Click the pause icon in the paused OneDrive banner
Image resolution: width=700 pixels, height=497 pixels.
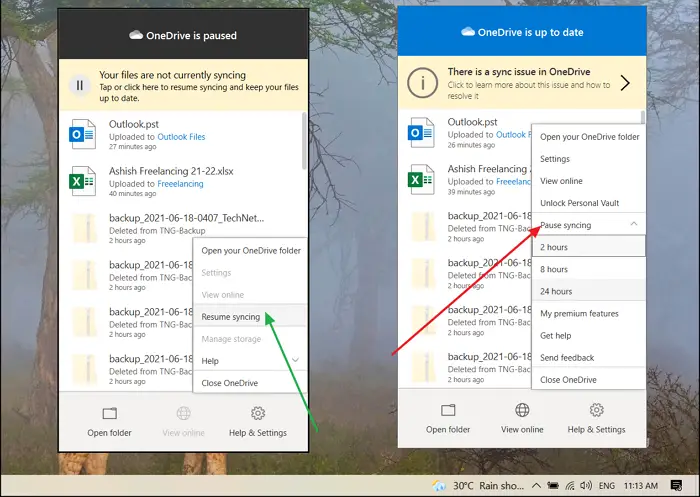tap(80, 85)
